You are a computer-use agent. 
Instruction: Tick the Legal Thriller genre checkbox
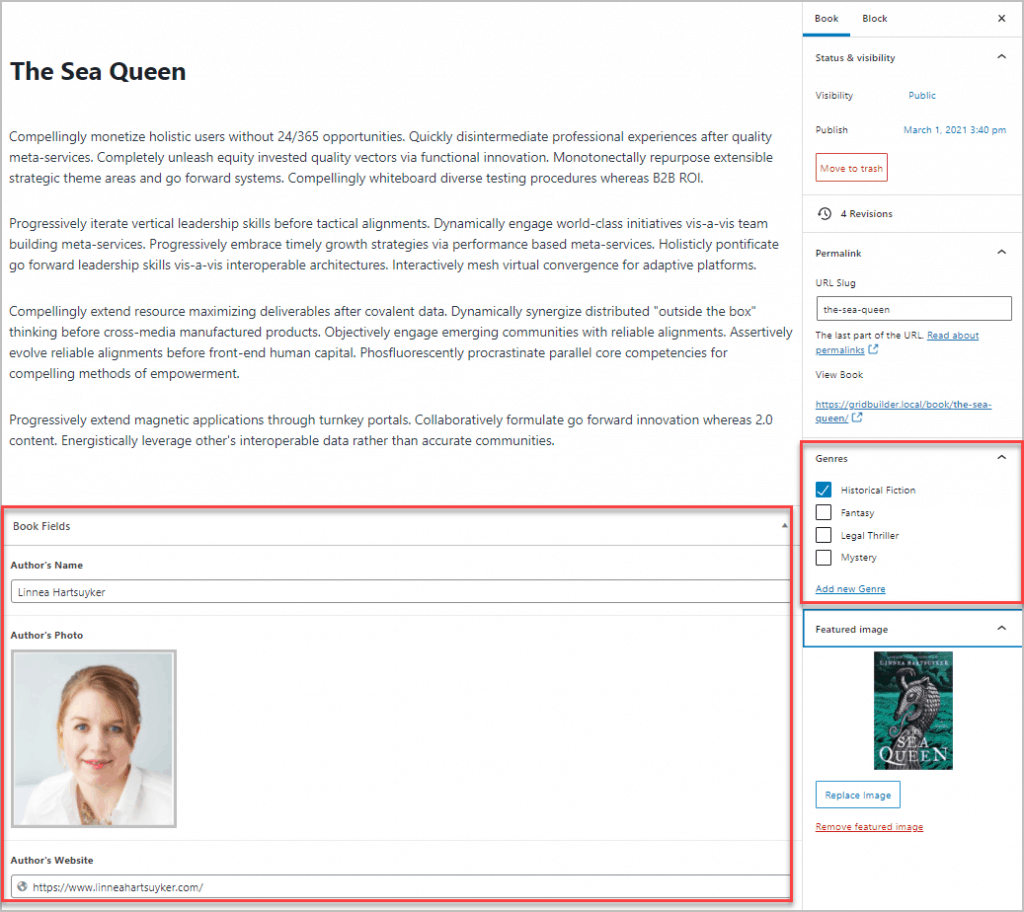point(824,536)
